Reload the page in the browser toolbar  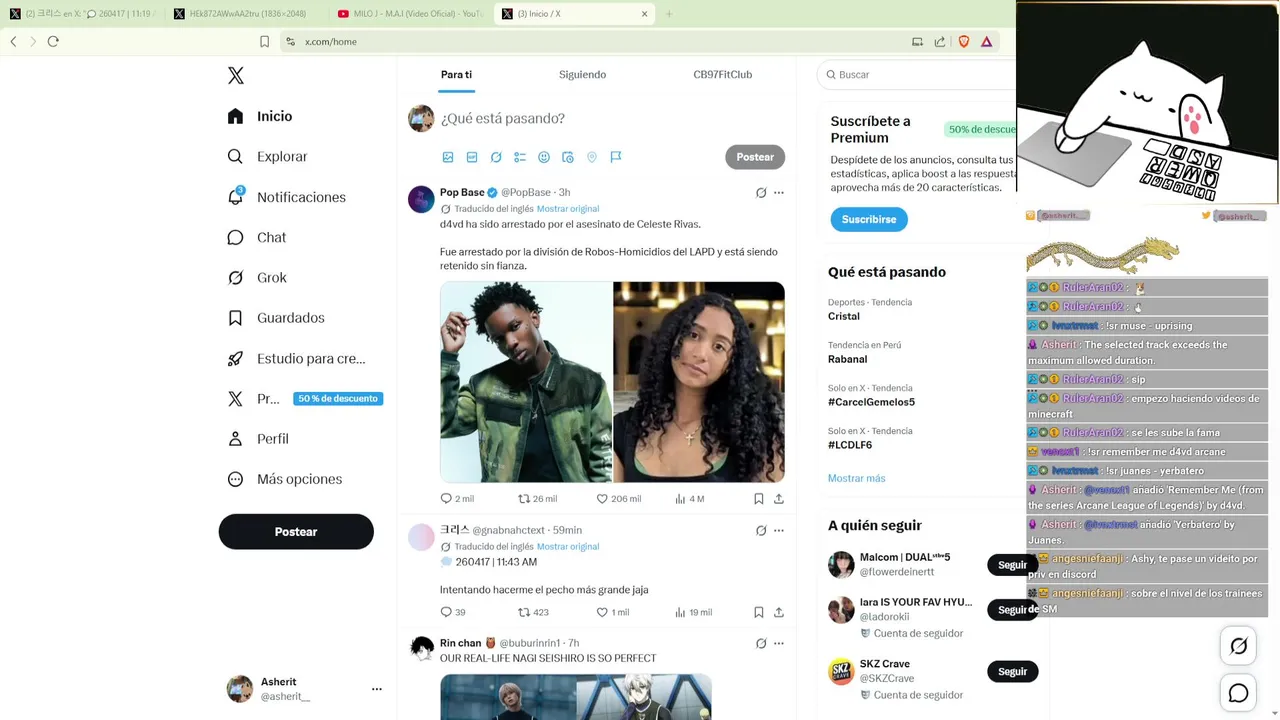53,42
